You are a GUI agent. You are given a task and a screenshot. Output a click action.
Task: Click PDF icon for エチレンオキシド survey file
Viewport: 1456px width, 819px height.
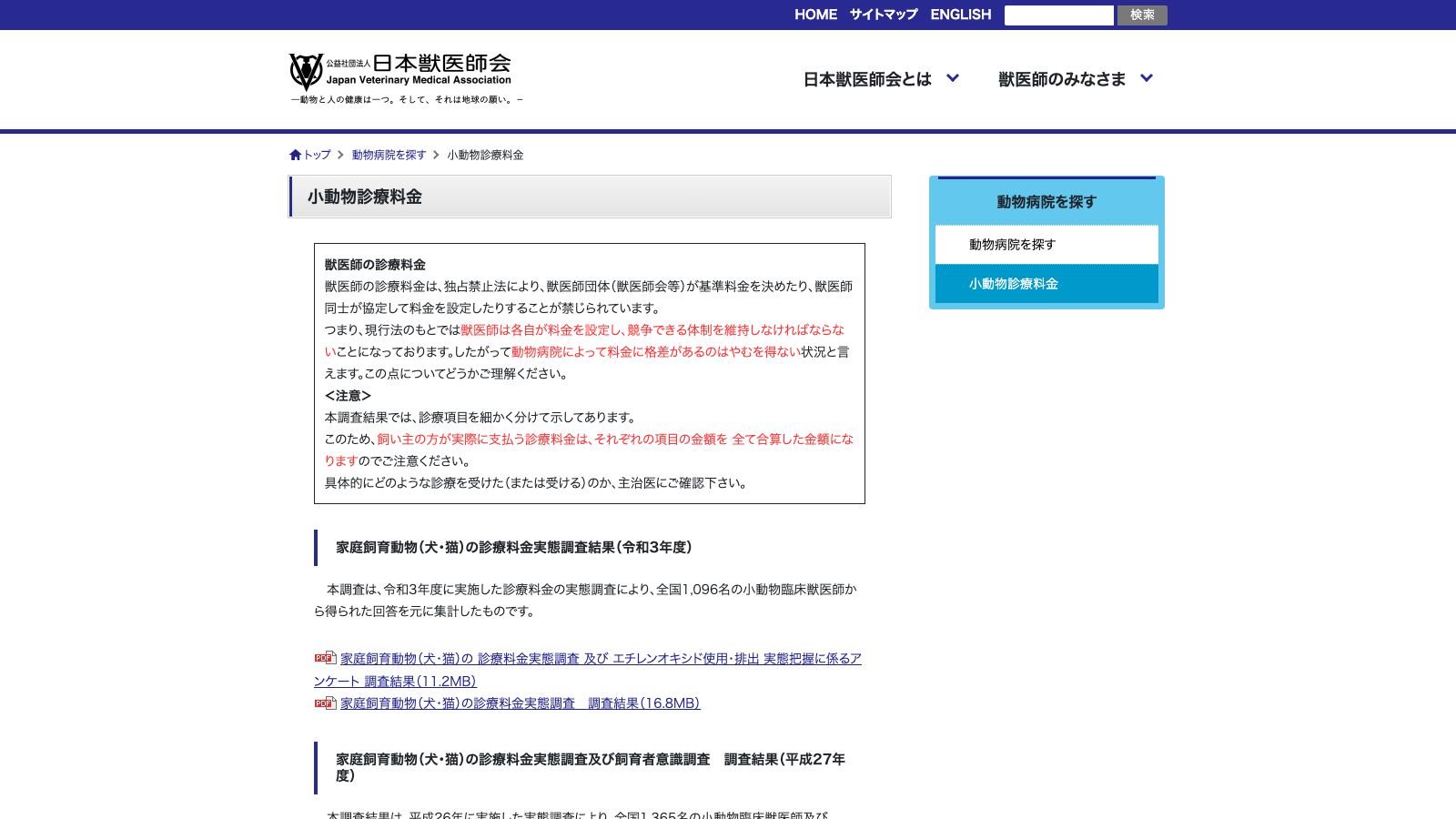[x=325, y=658]
